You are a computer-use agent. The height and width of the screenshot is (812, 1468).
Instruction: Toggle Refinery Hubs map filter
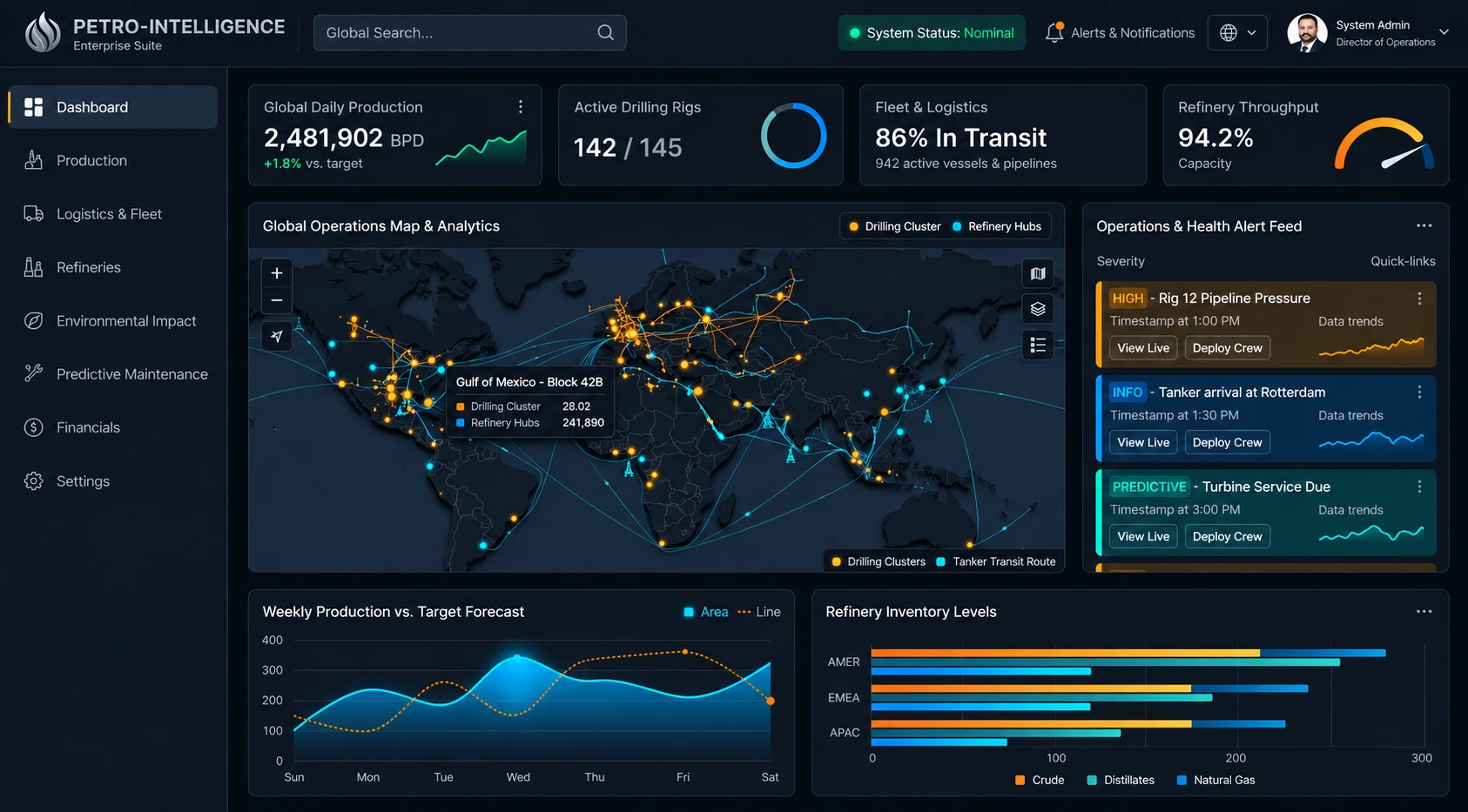(997, 226)
